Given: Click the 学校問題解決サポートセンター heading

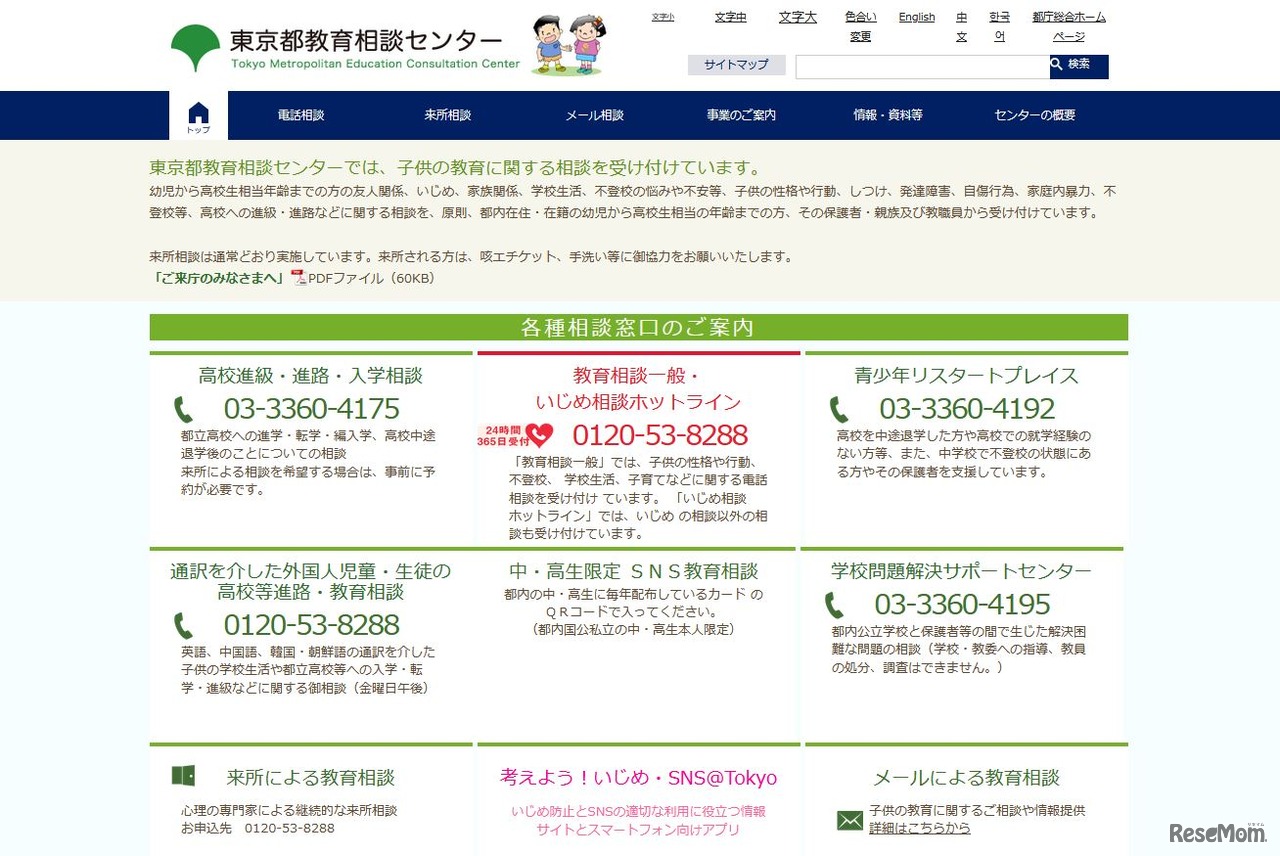Looking at the screenshot, I should (x=961, y=571).
